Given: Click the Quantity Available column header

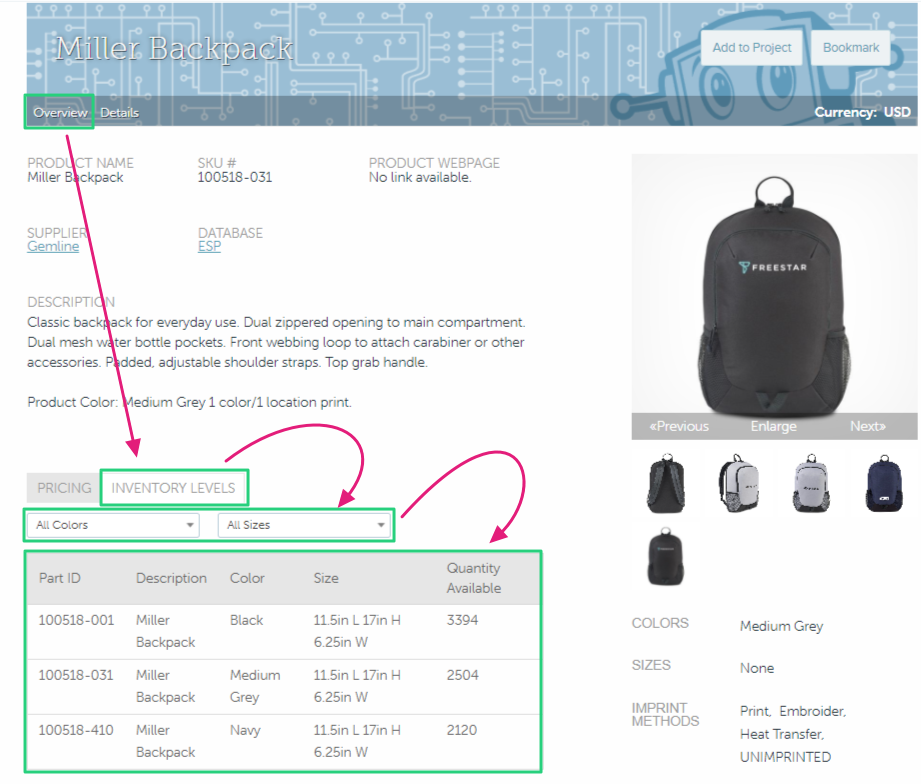Looking at the screenshot, I should pos(474,578).
